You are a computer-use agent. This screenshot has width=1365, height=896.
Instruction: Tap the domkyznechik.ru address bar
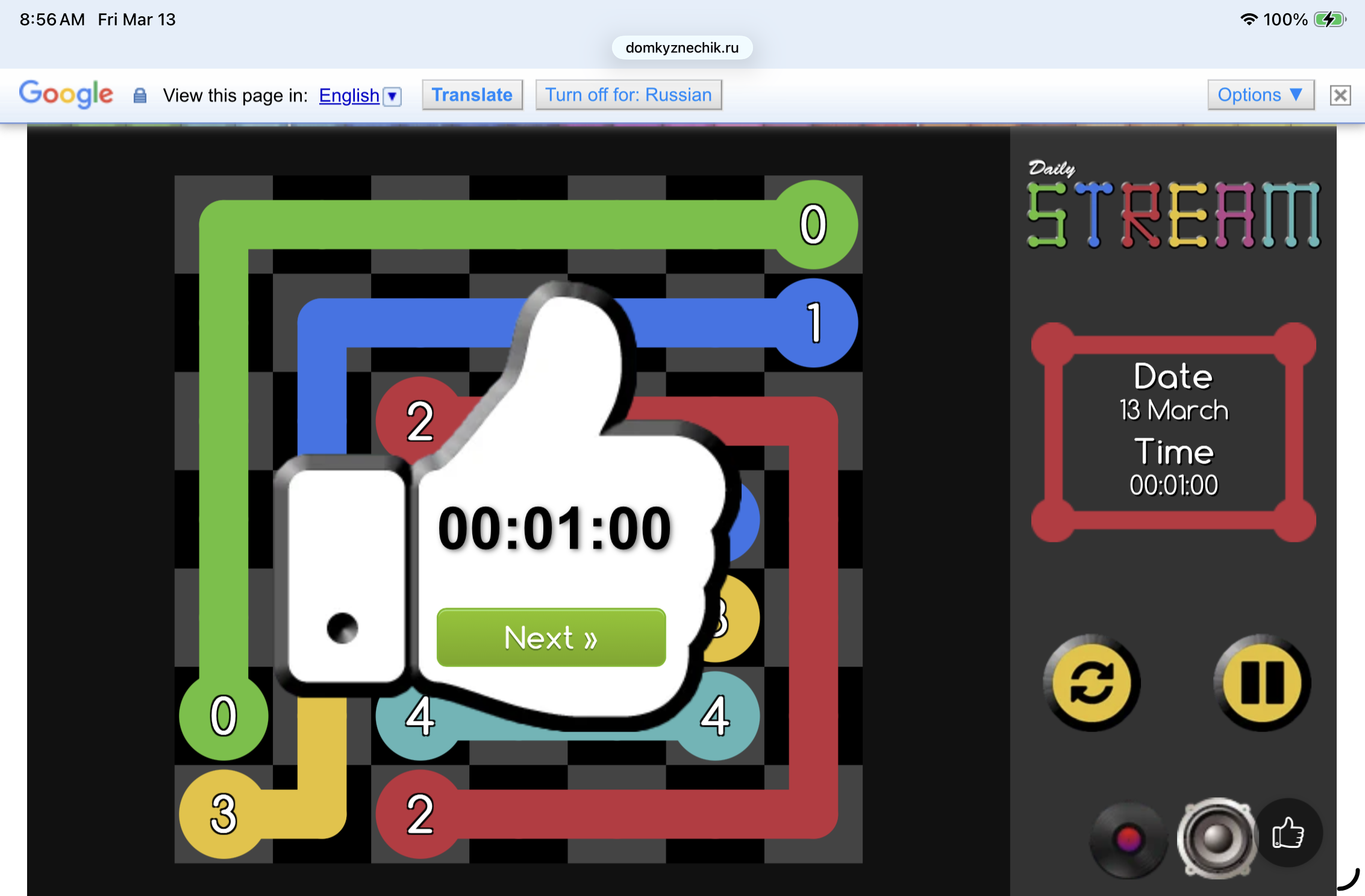682,48
